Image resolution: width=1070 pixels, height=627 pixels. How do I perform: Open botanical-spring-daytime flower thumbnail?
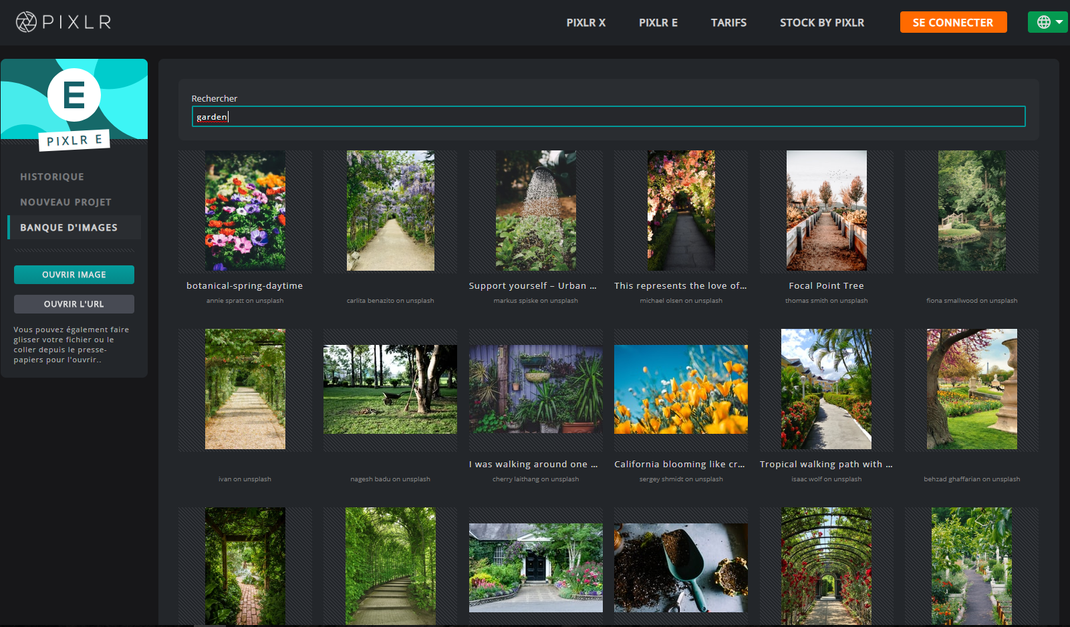(245, 211)
